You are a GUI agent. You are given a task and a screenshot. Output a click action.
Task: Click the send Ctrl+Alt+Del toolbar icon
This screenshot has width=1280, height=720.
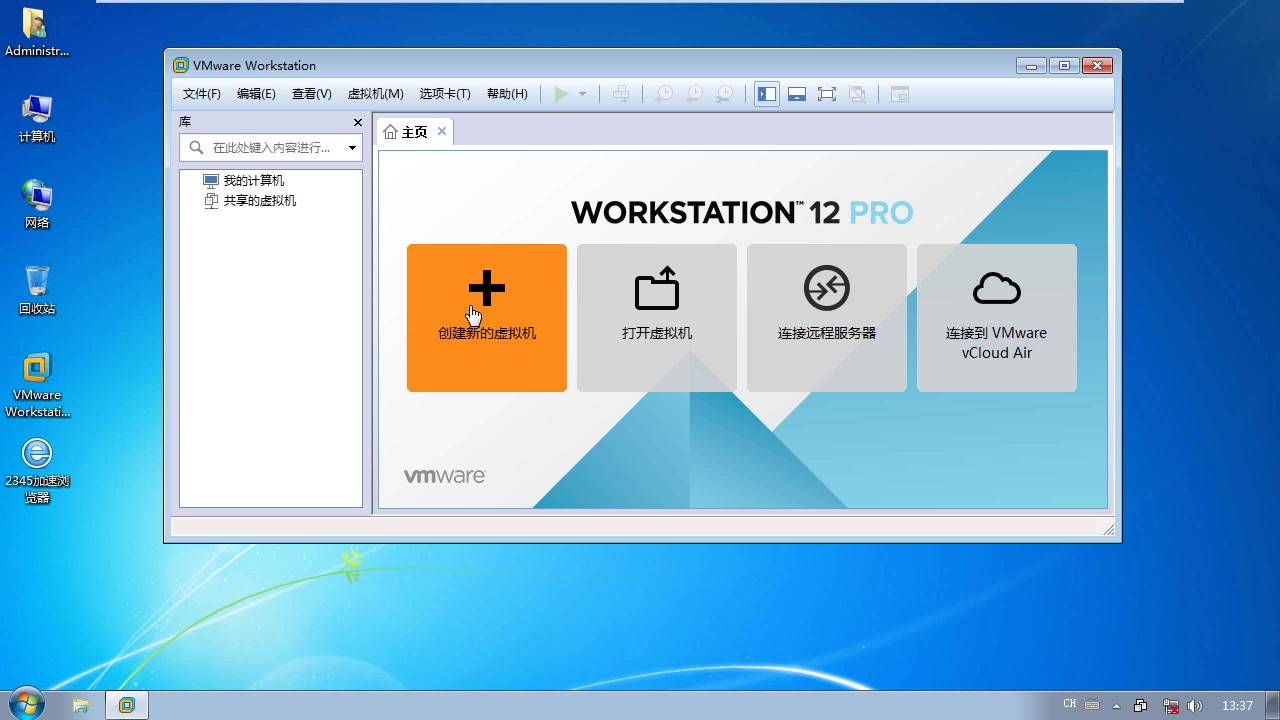click(x=621, y=94)
